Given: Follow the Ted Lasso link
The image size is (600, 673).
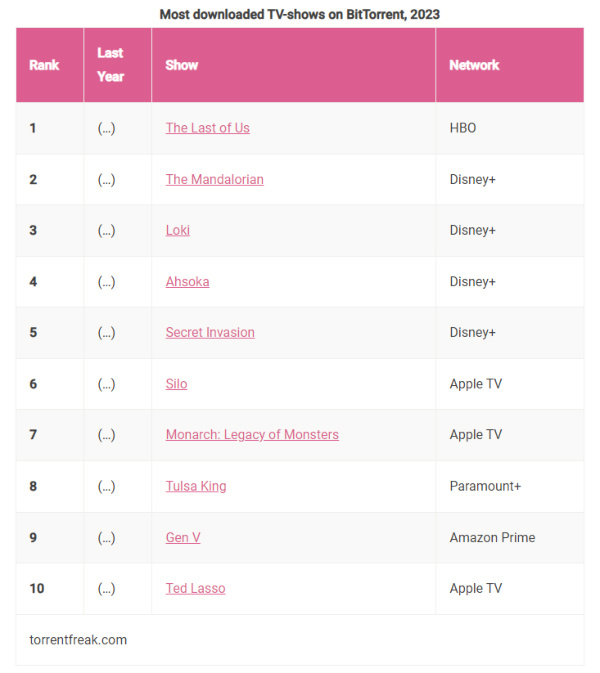Looking at the screenshot, I should pos(196,588).
